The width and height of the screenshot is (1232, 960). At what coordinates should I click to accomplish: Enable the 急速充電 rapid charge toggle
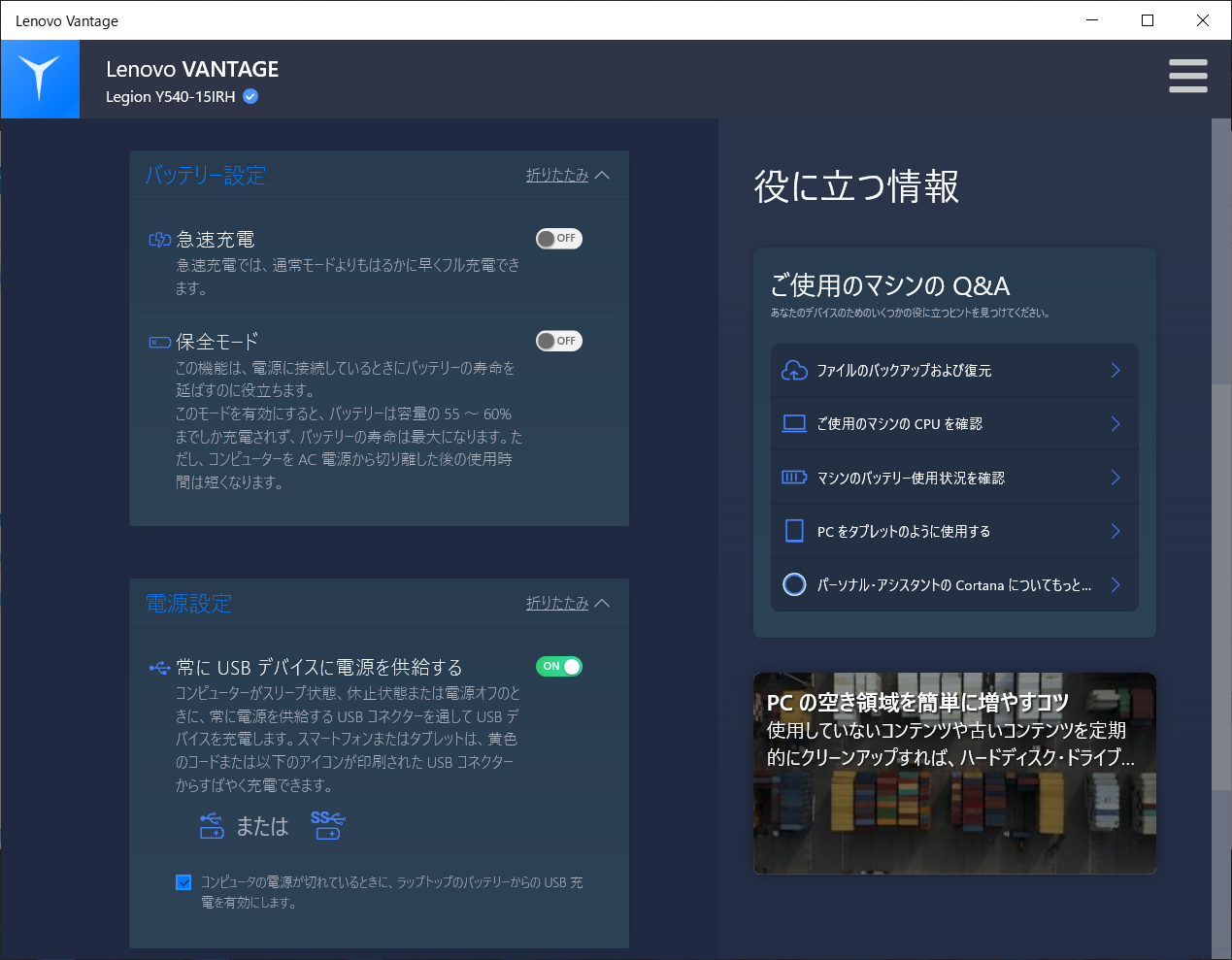coord(558,239)
